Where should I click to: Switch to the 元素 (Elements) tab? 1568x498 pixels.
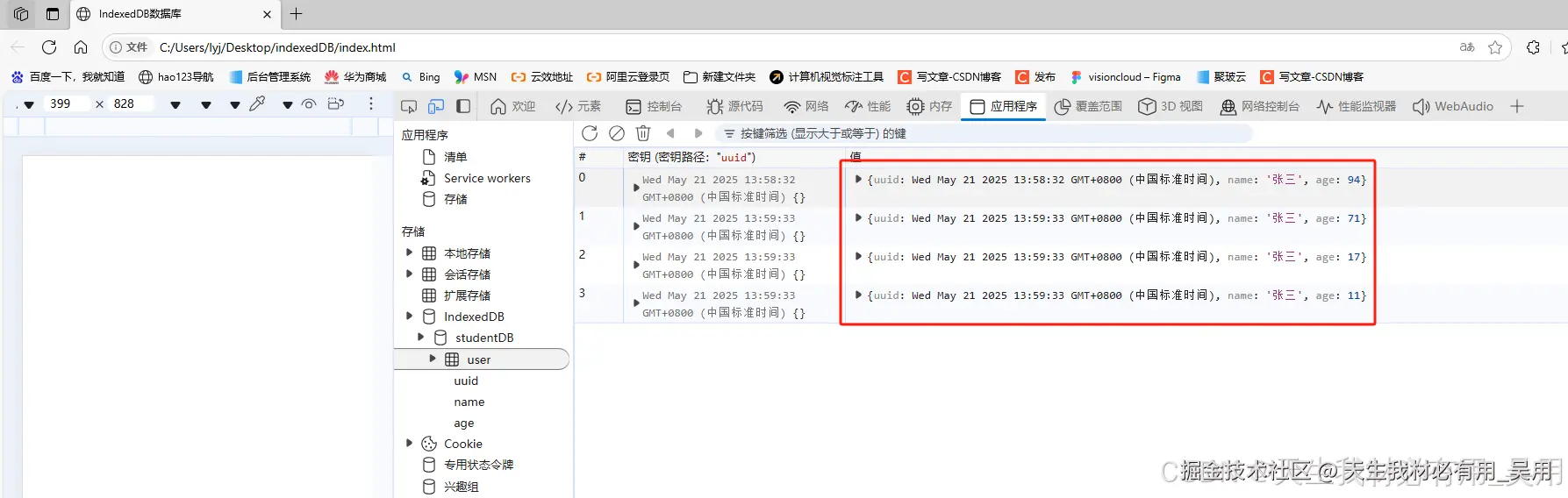pos(578,106)
